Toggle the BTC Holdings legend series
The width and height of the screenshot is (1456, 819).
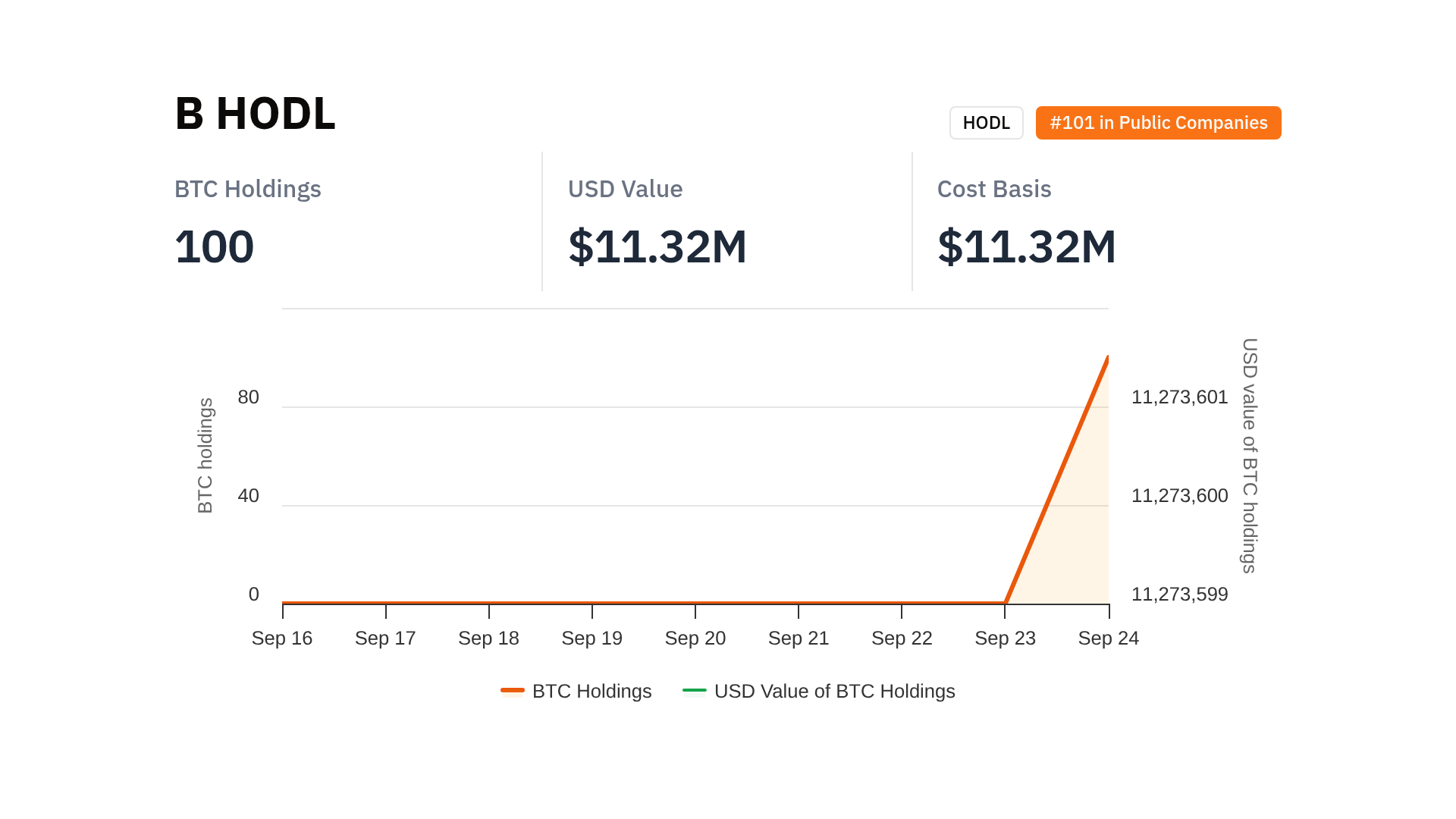pyautogui.click(x=591, y=691)
